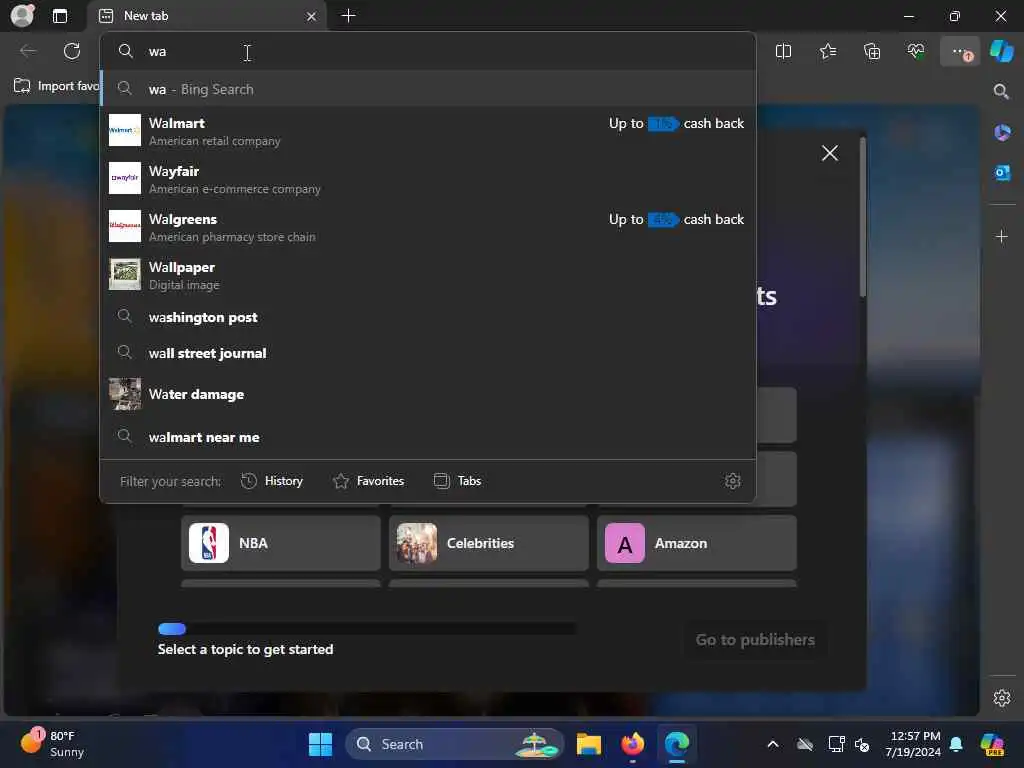
Task: Click the topic selection progress bar
Action: pos(367,629)
